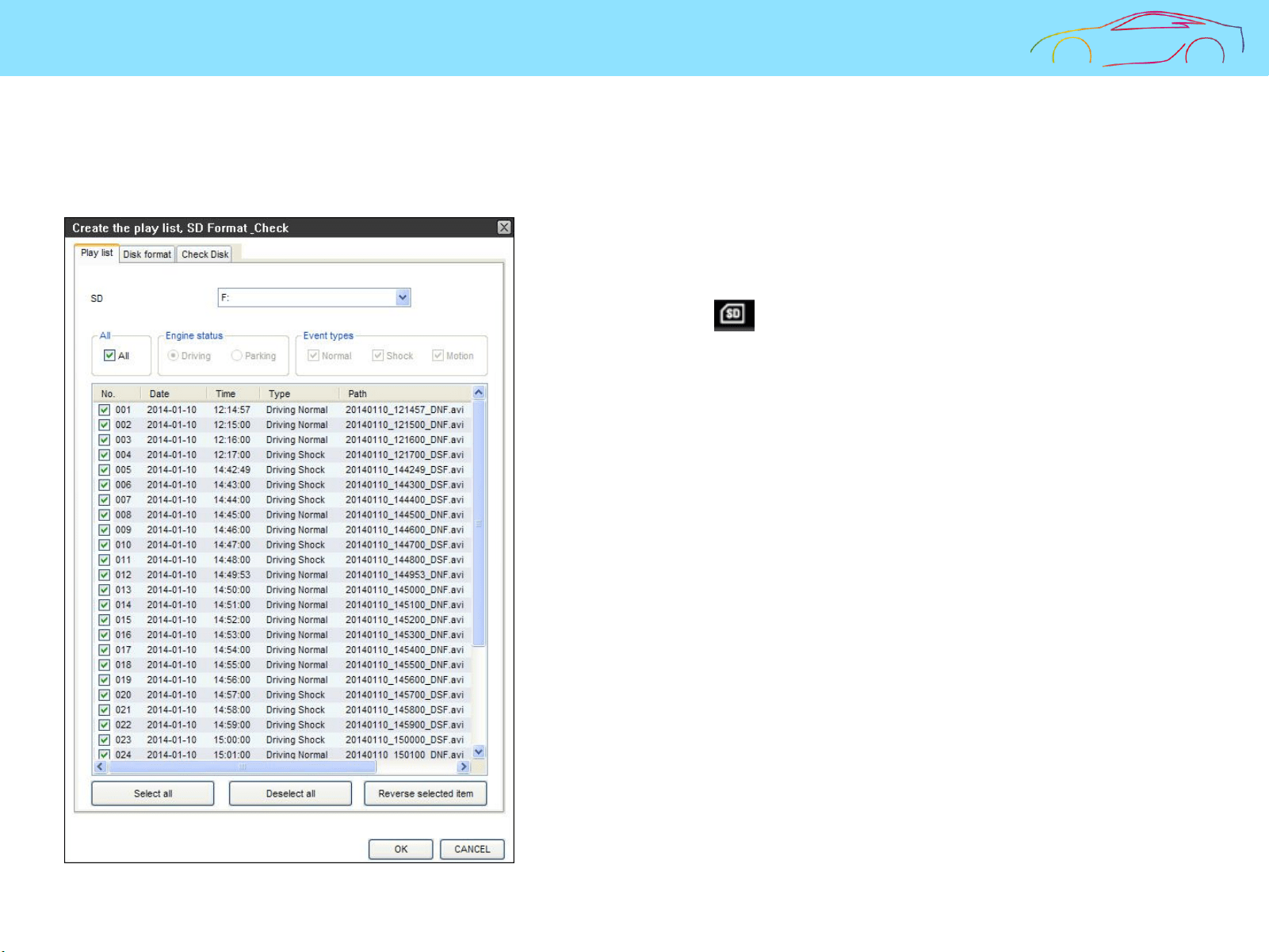Click row number 019
The width and height of the screenshot is (1269, 952).
[124, 680]
